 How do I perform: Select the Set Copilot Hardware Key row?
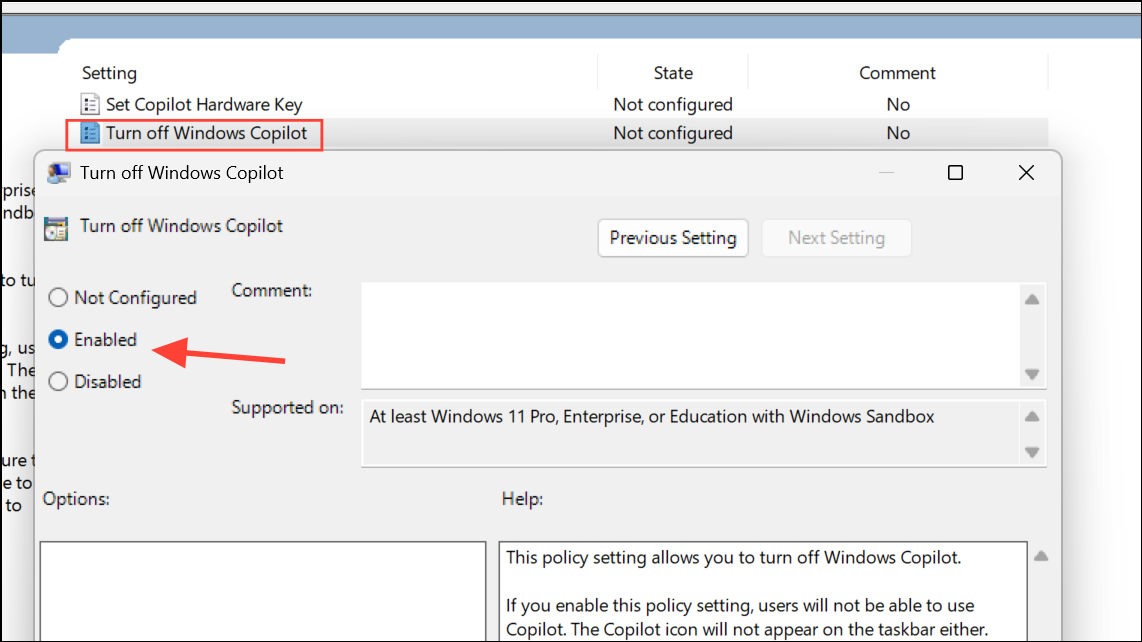(x=204, y=104)
